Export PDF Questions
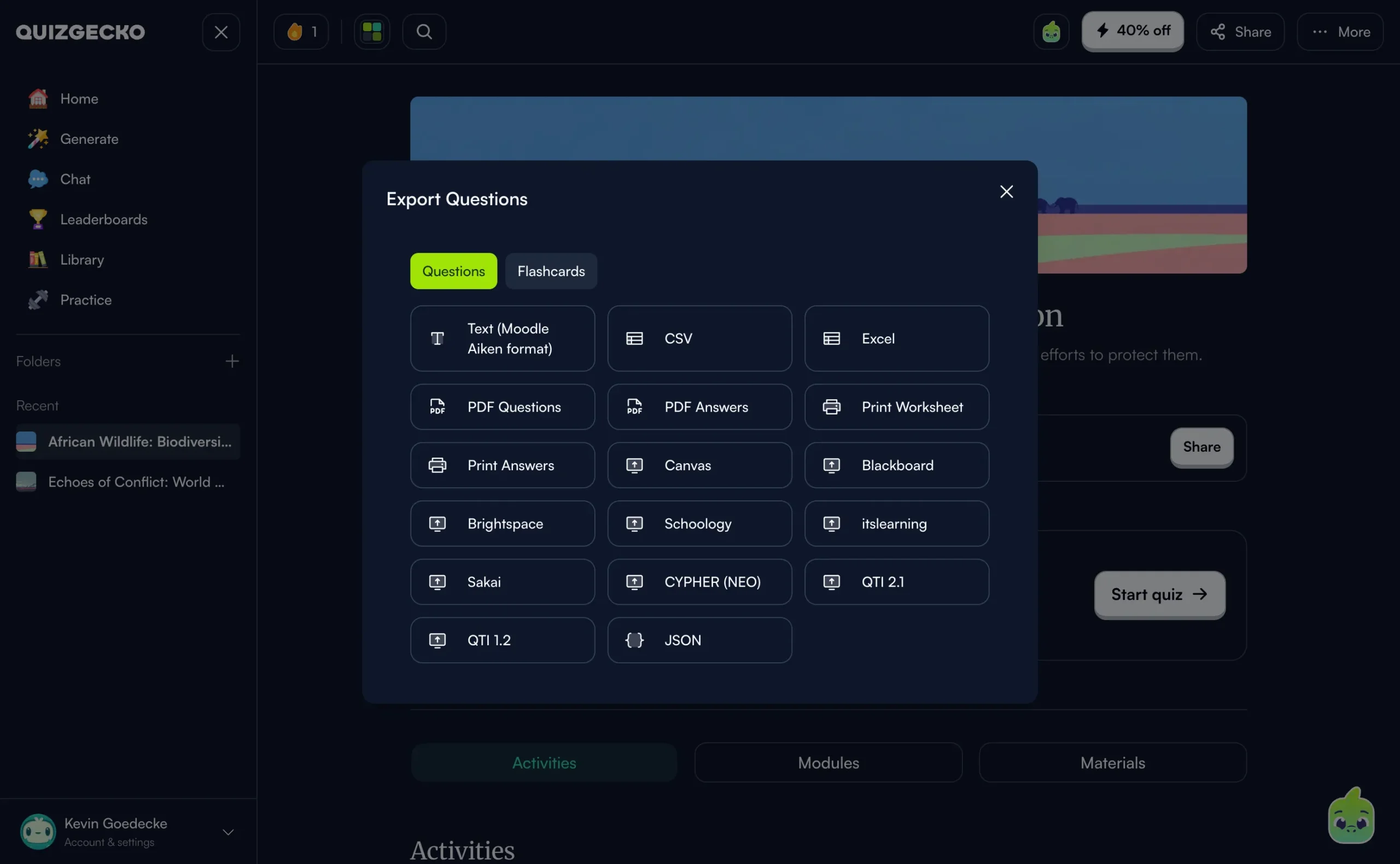The width and height of the screenshot is (1400, 864). [x=502, y=407]
